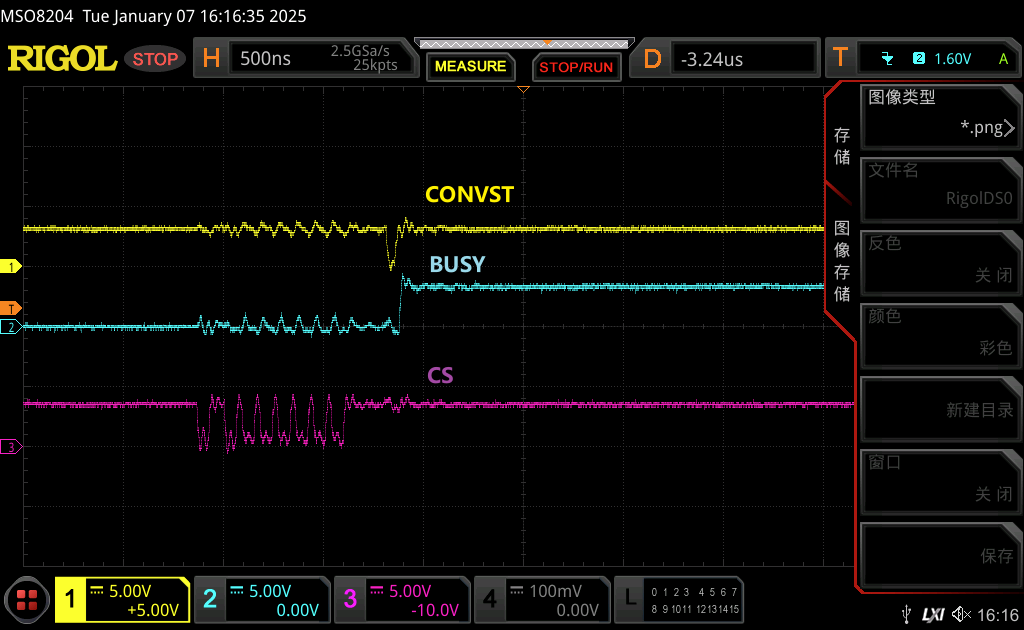Open the image type *.png selector
This screenshot has height=630, width=1024.
pyautogui.click(x=941, y=118)
